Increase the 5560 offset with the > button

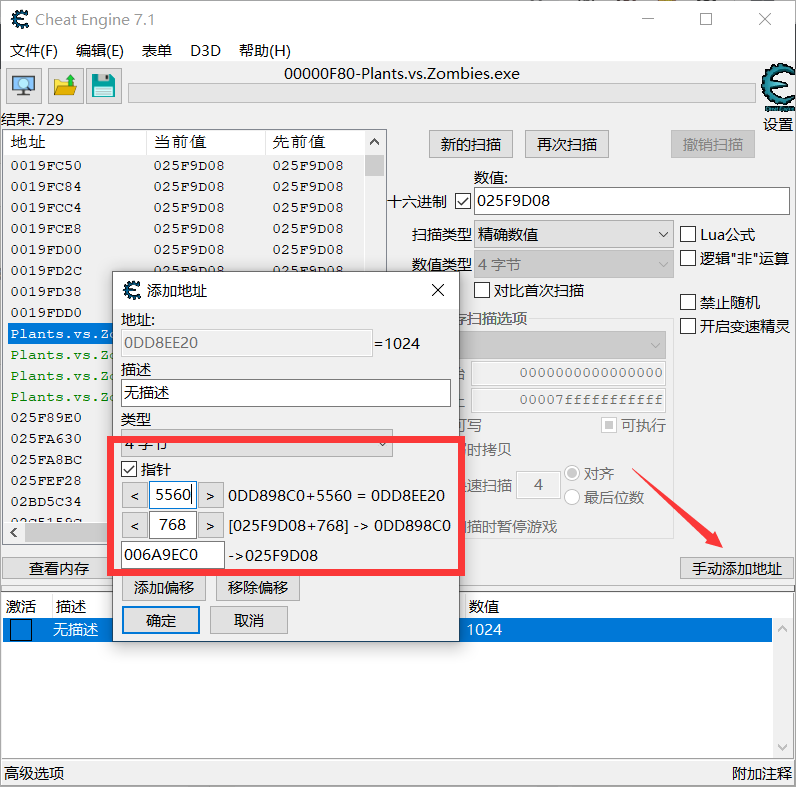210,495
